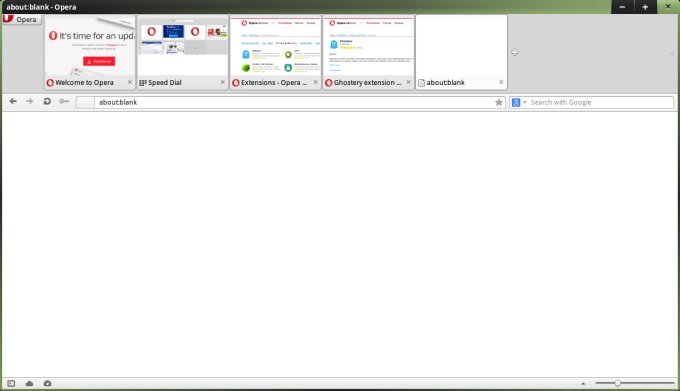Open a new tab with plus icon
This screenshot has width=680, height=391.
[514, 52]
